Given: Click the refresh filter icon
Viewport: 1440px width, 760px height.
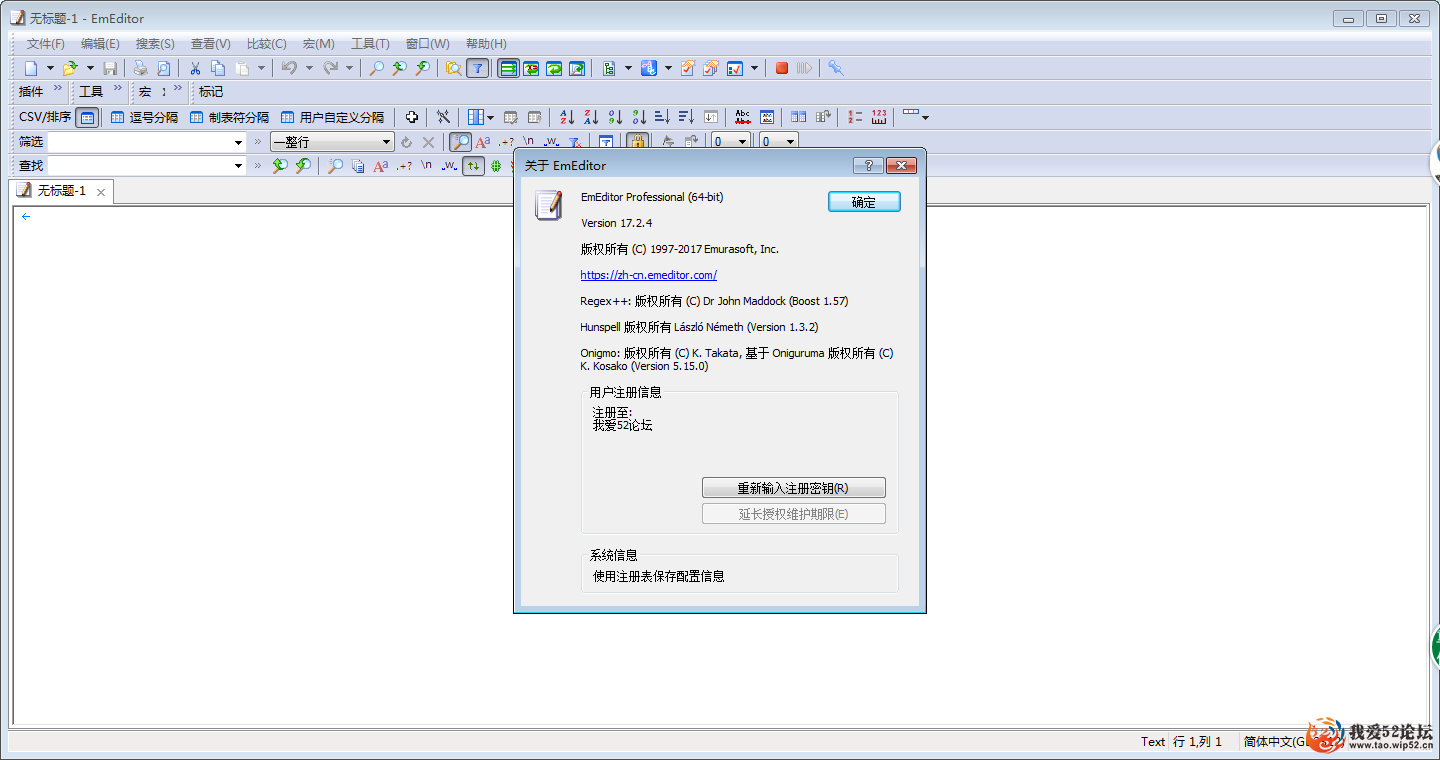Looking at the screenshot, I should [x=406, y=142].
